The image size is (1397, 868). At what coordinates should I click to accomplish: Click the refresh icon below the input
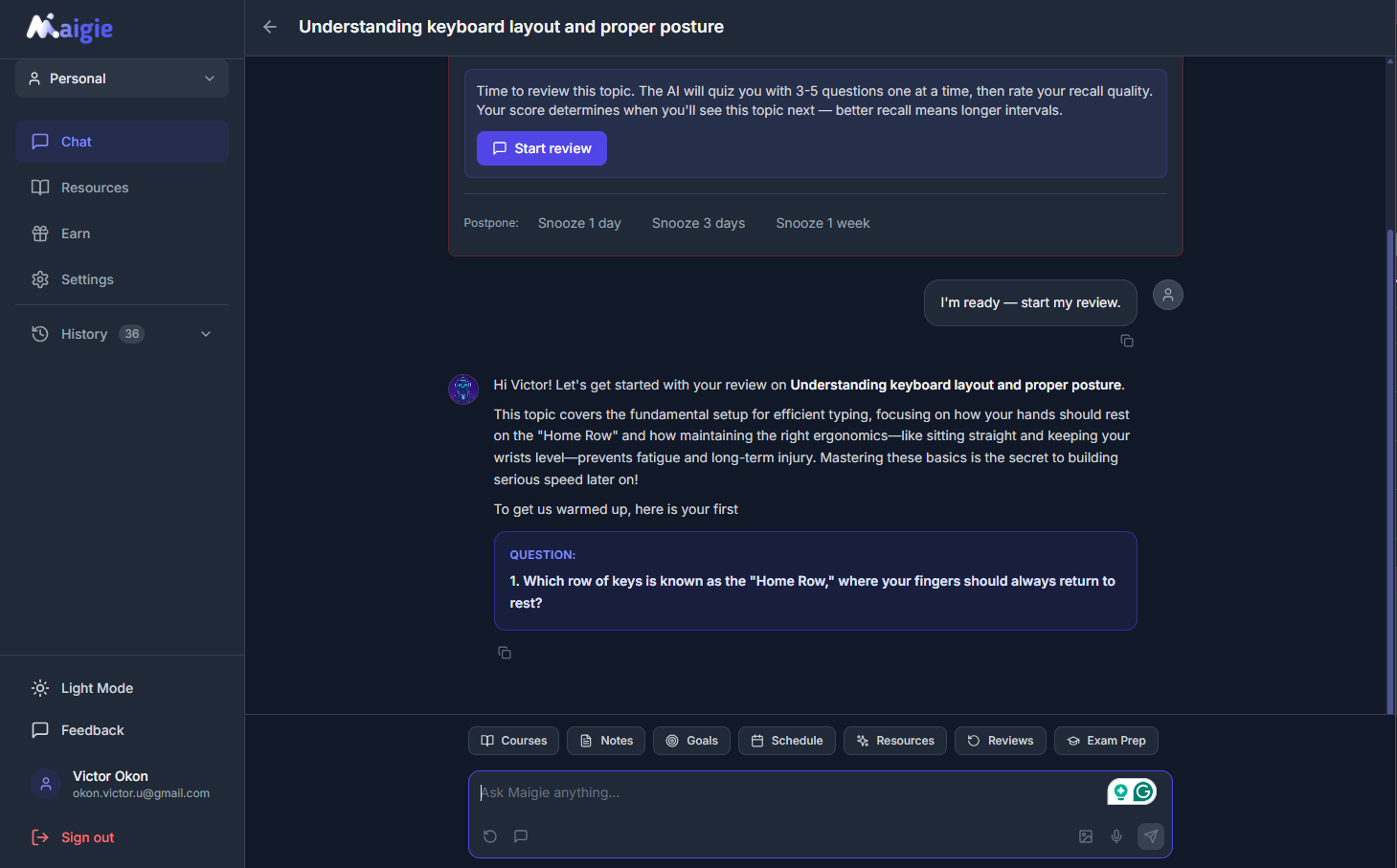point(490,836)
